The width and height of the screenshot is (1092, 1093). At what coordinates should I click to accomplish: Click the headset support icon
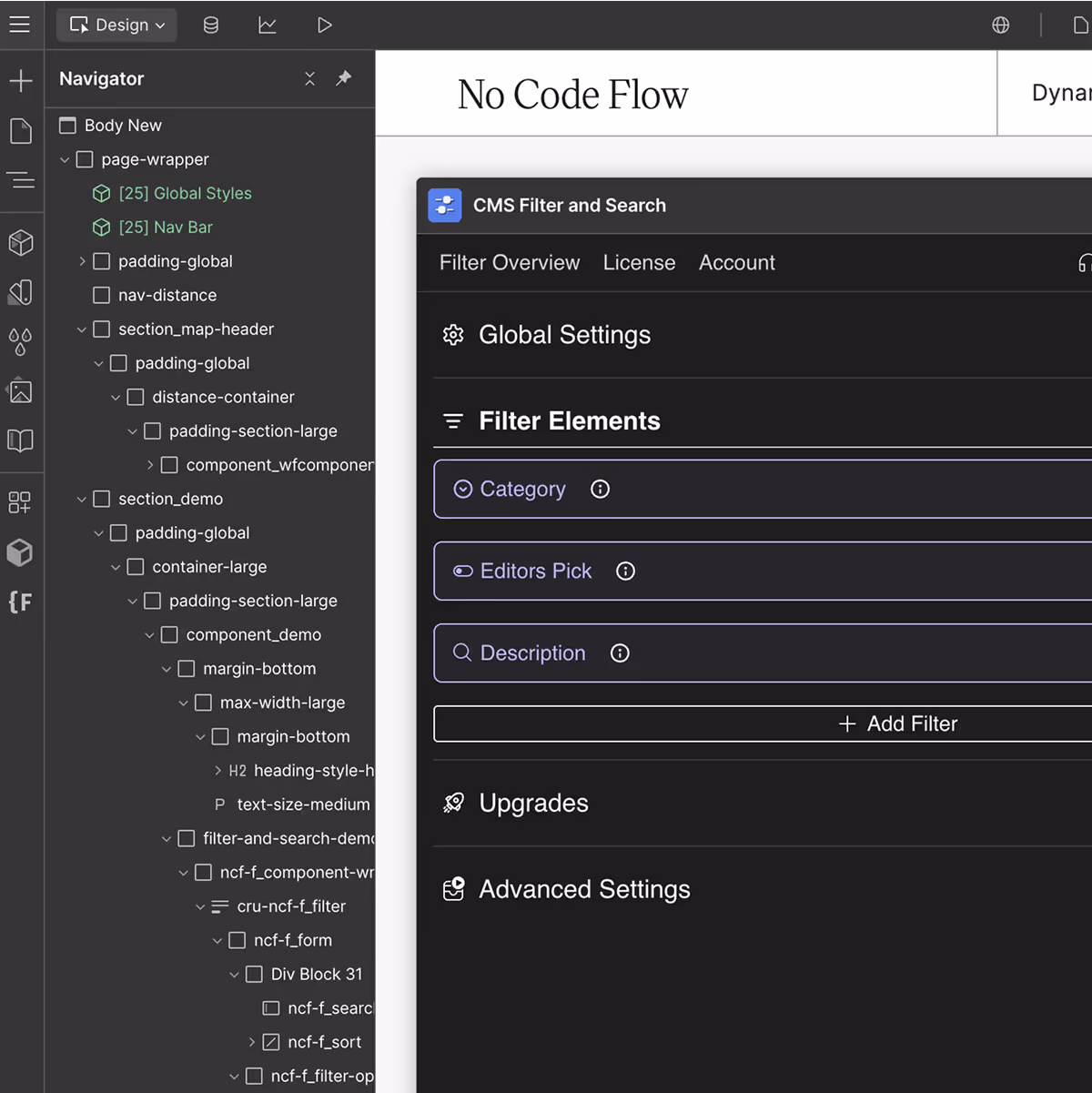coord(1084,263)
